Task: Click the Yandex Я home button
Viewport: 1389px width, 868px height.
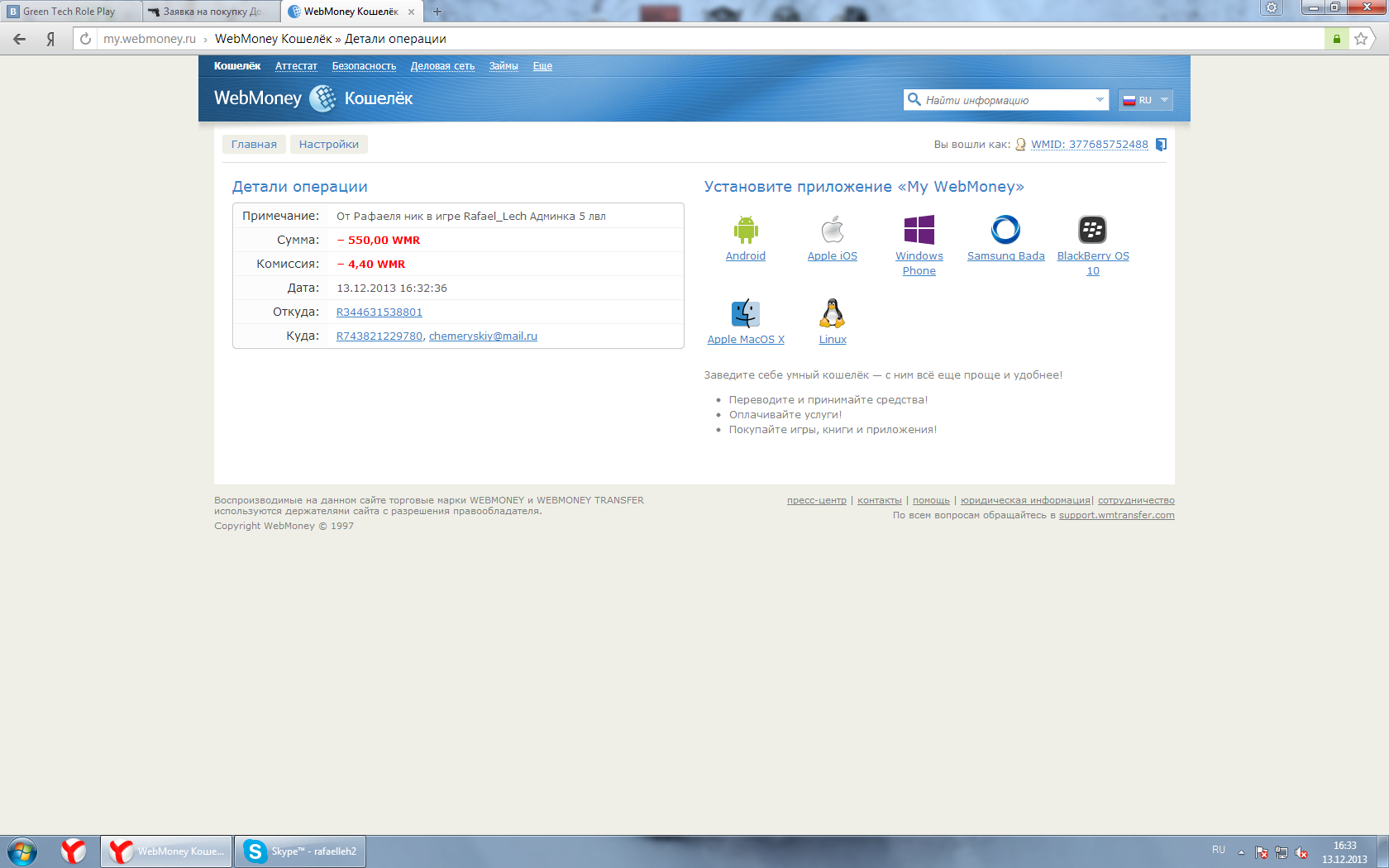Action: [x=50, y=39]
